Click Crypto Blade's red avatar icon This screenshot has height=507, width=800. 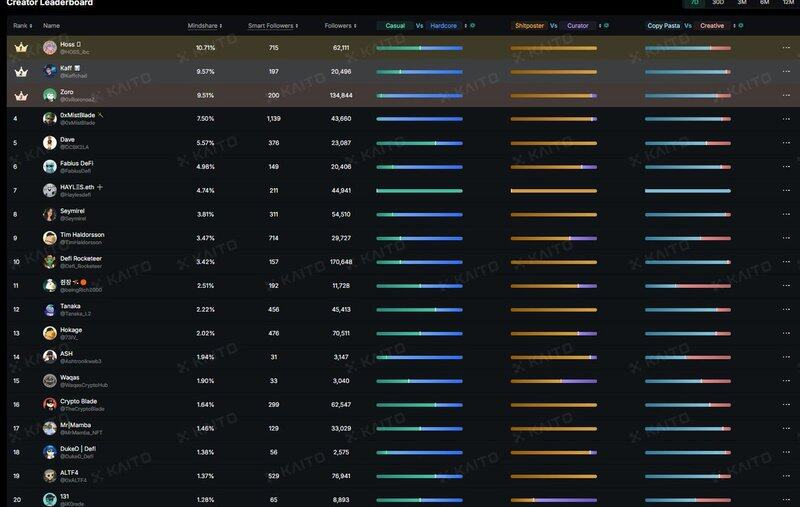tap(50, 404)
